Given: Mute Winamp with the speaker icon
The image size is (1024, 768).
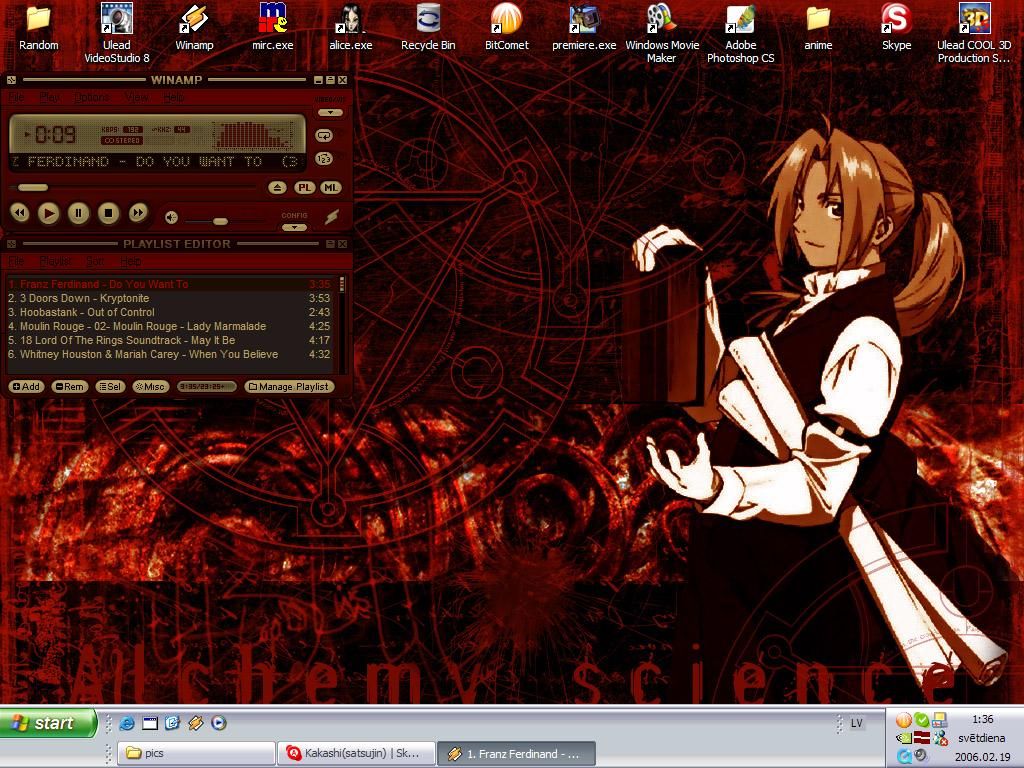Looking at the screenshot, I should coord(171,217).
